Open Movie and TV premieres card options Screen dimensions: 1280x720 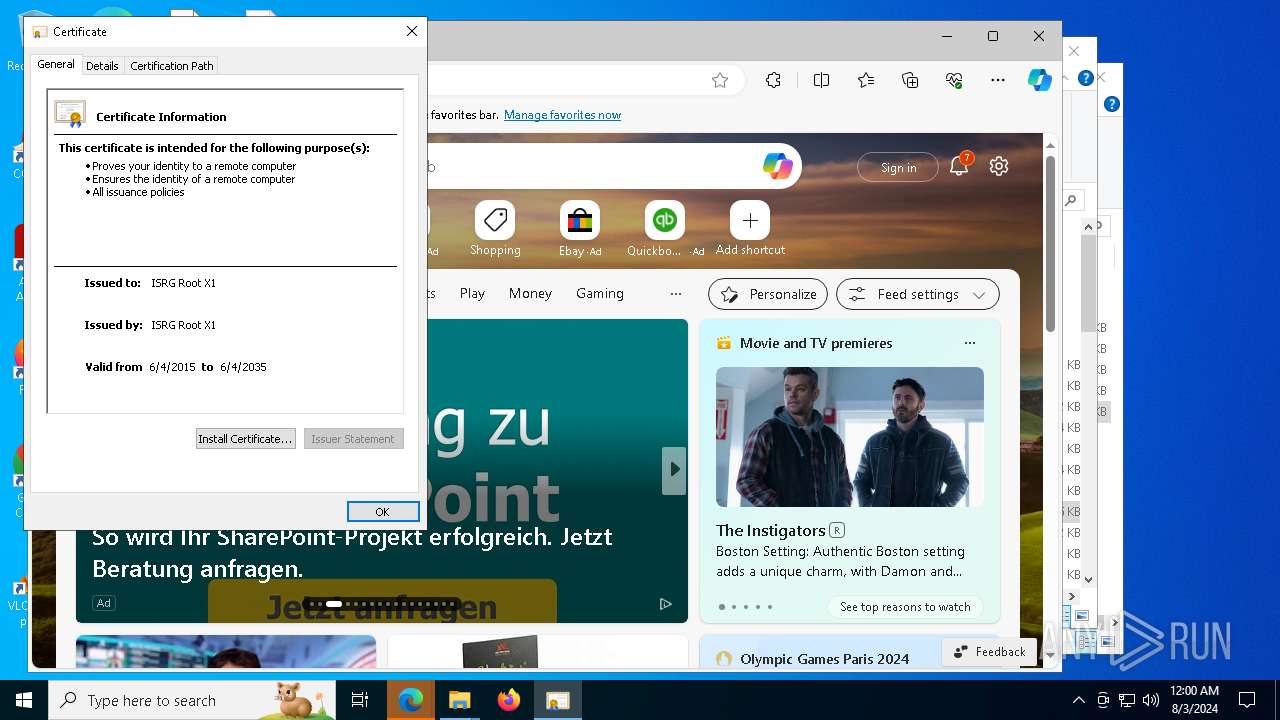[970, 343]
